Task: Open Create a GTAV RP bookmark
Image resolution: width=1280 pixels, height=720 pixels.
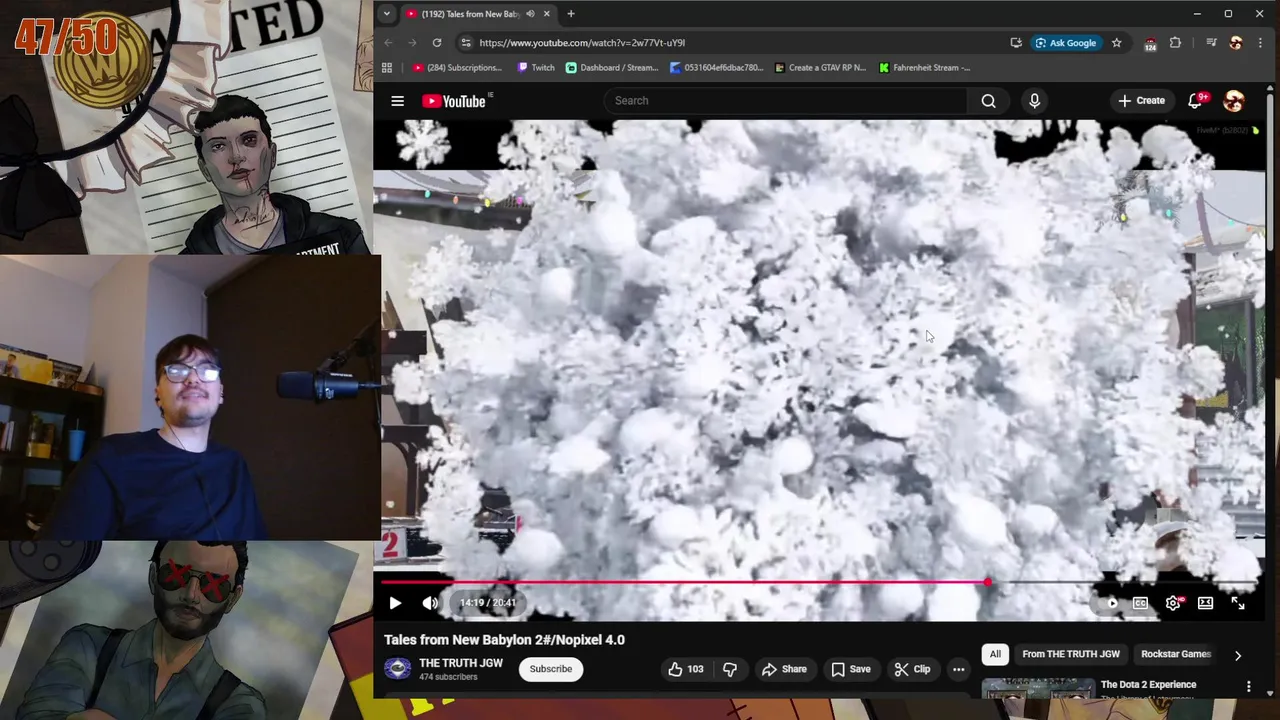Action: (x=820, y=68)
